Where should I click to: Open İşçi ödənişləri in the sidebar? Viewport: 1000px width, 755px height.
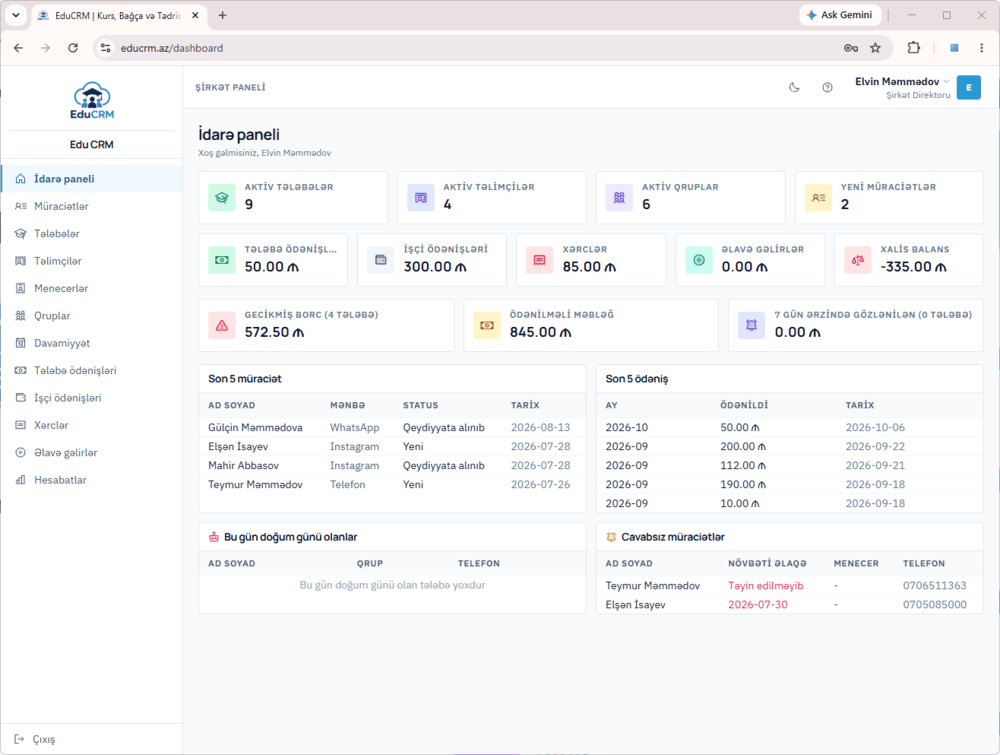(92, 398)
